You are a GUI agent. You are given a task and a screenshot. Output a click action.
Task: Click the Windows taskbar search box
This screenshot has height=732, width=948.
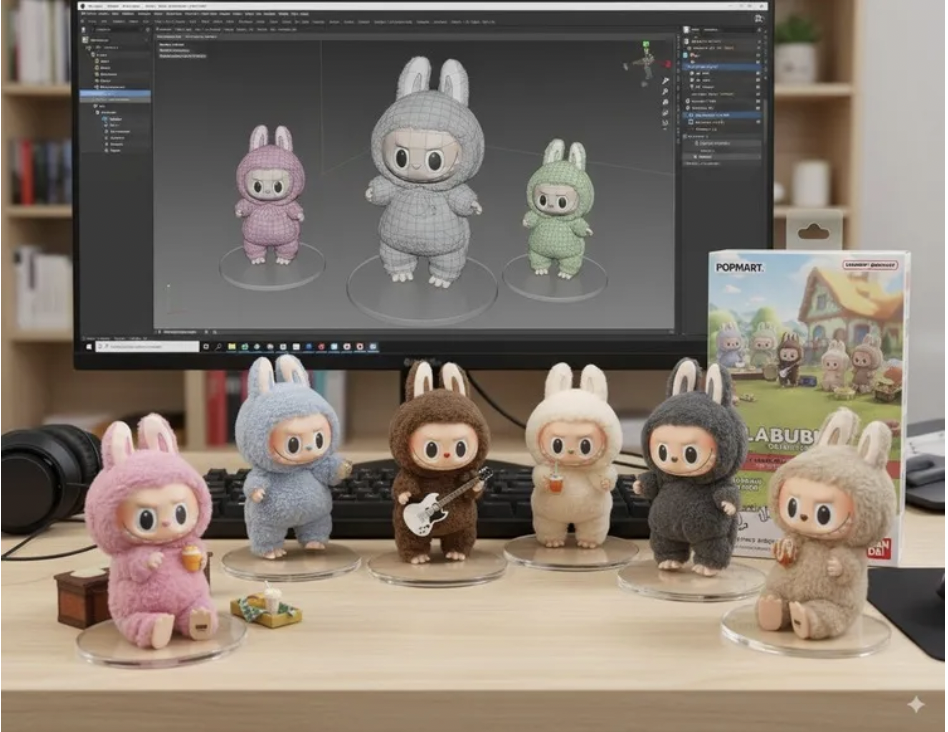[148, 346]
